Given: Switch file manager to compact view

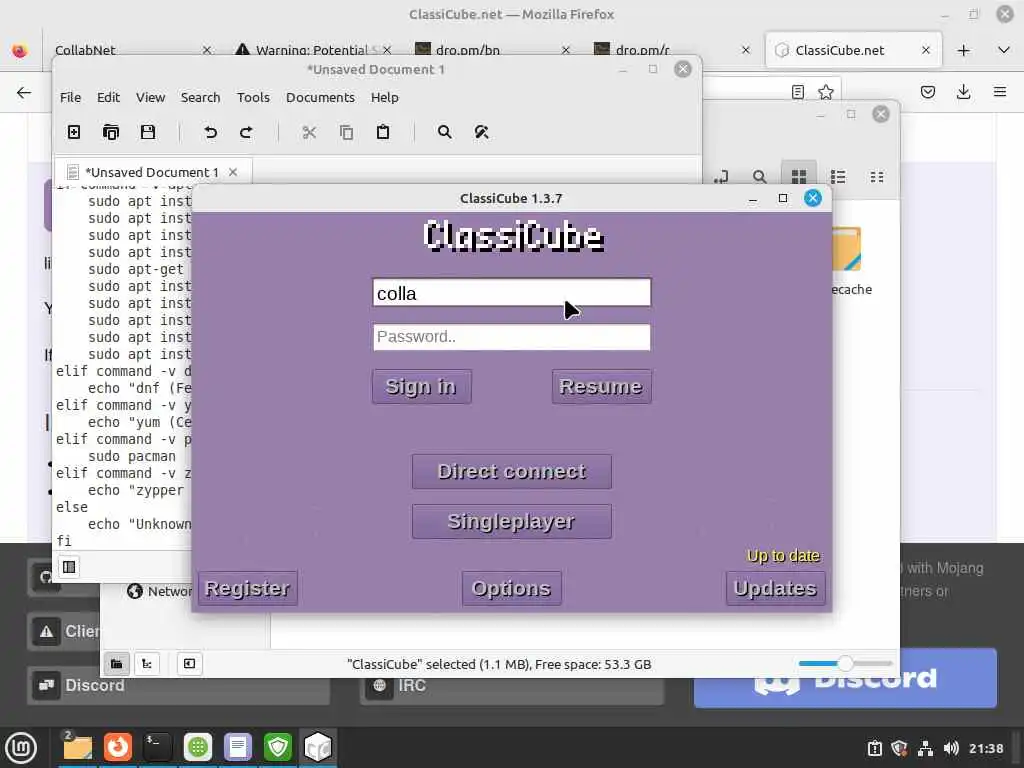Looking at the screenshot, I should coord(877,177).
